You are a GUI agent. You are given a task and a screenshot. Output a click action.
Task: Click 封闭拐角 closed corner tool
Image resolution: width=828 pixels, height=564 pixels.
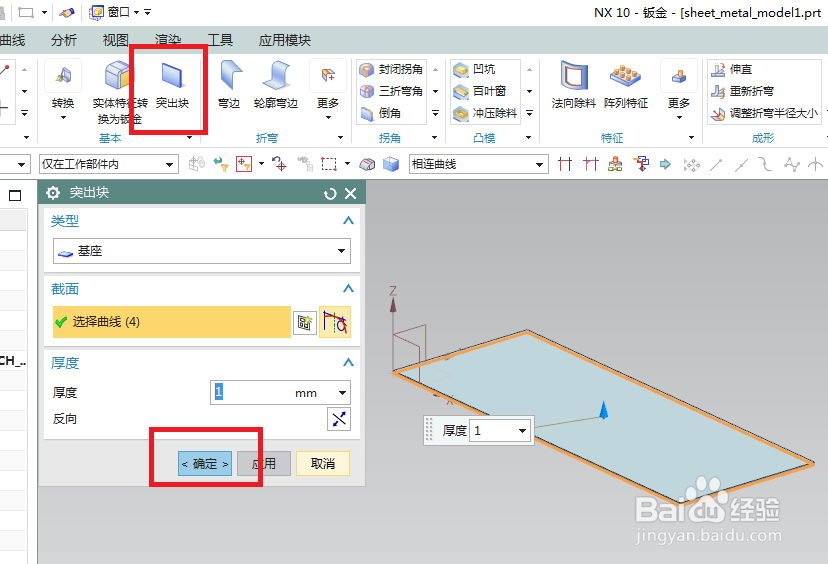[x=391, y=69]
